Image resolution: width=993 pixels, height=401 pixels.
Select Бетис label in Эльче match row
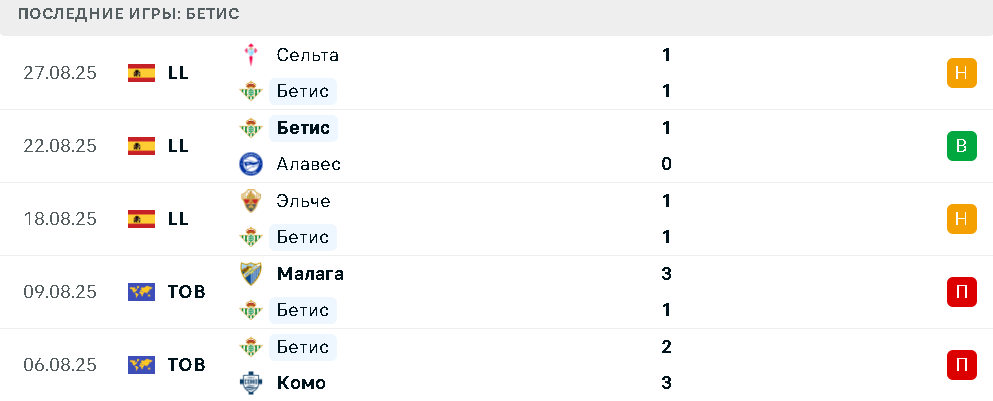pos(303,237)
